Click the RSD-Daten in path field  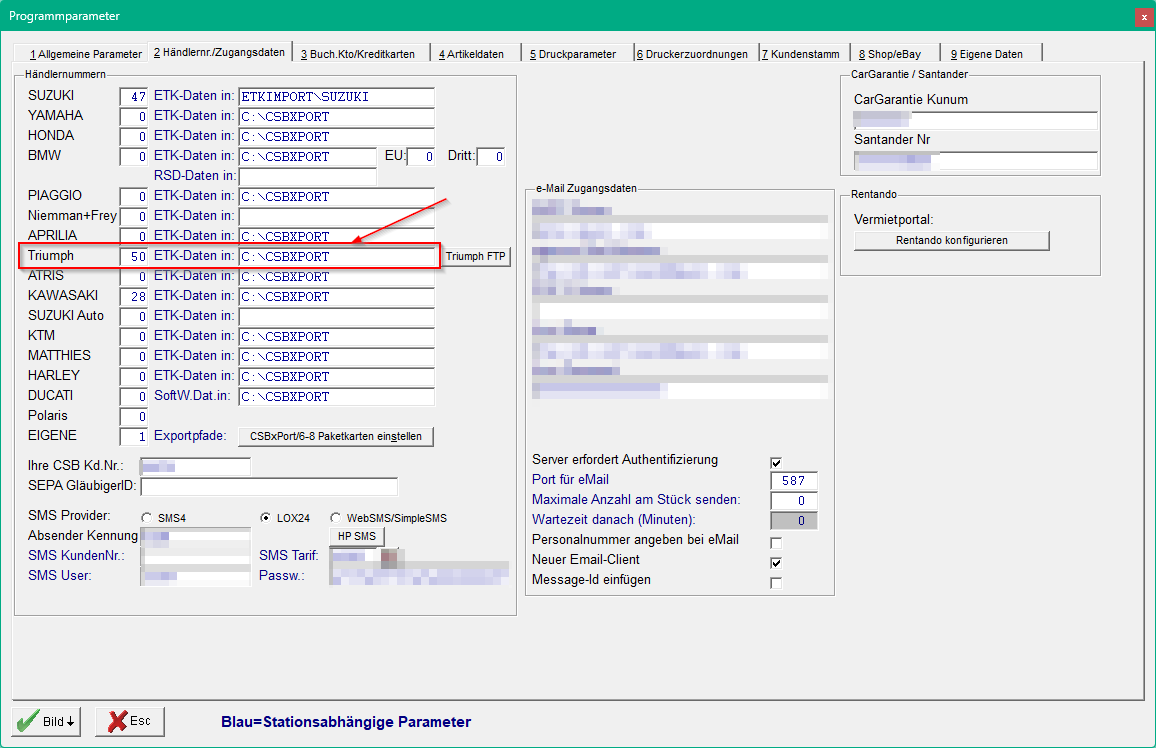tap(307, 176)
